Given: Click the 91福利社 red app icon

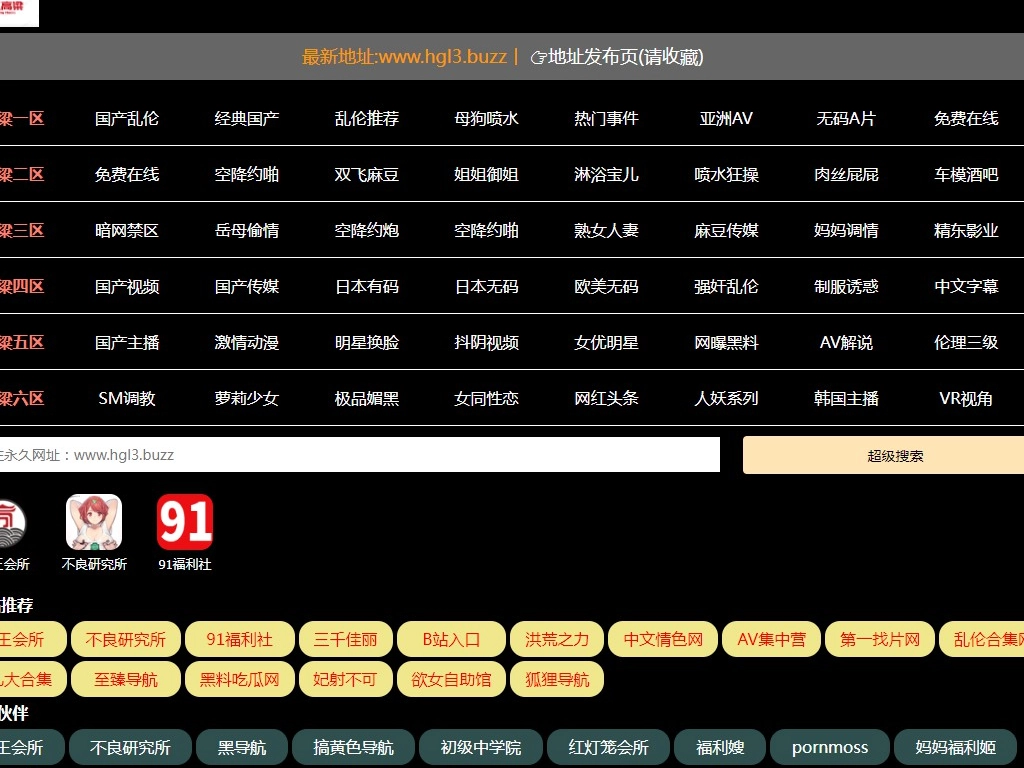Looking at the screenshot, I should [x=185, y=521].
